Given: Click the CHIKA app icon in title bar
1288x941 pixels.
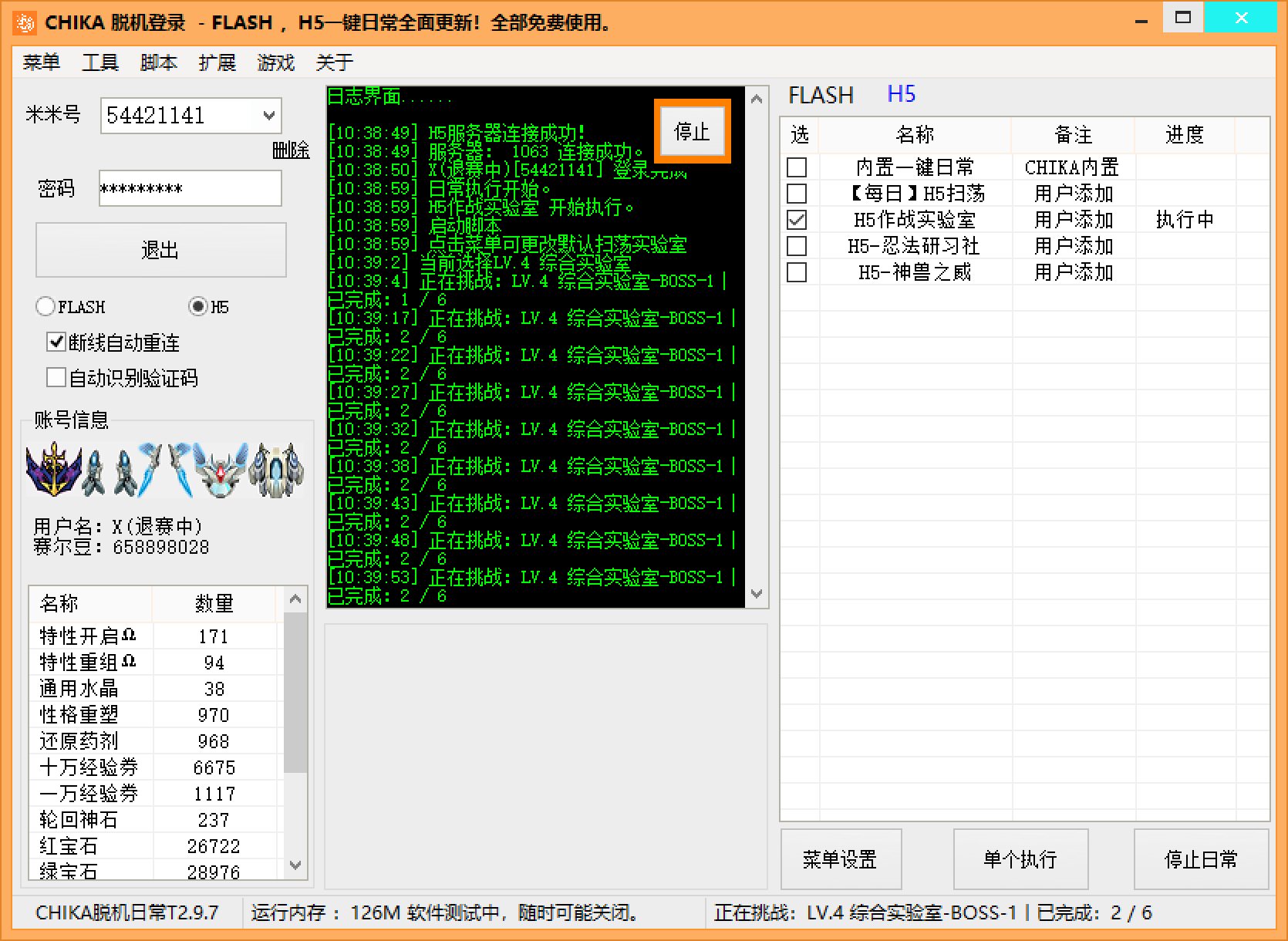Looking at the screenshot, I should [x=25, y=23].
